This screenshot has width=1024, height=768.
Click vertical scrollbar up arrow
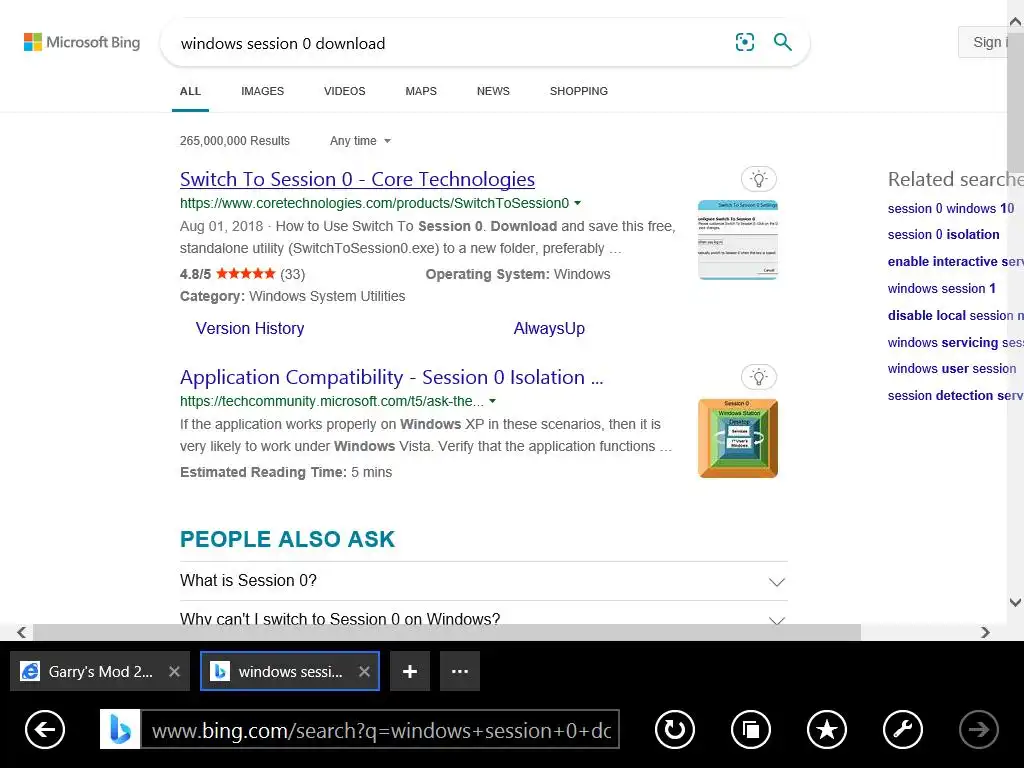(1016, 22)
